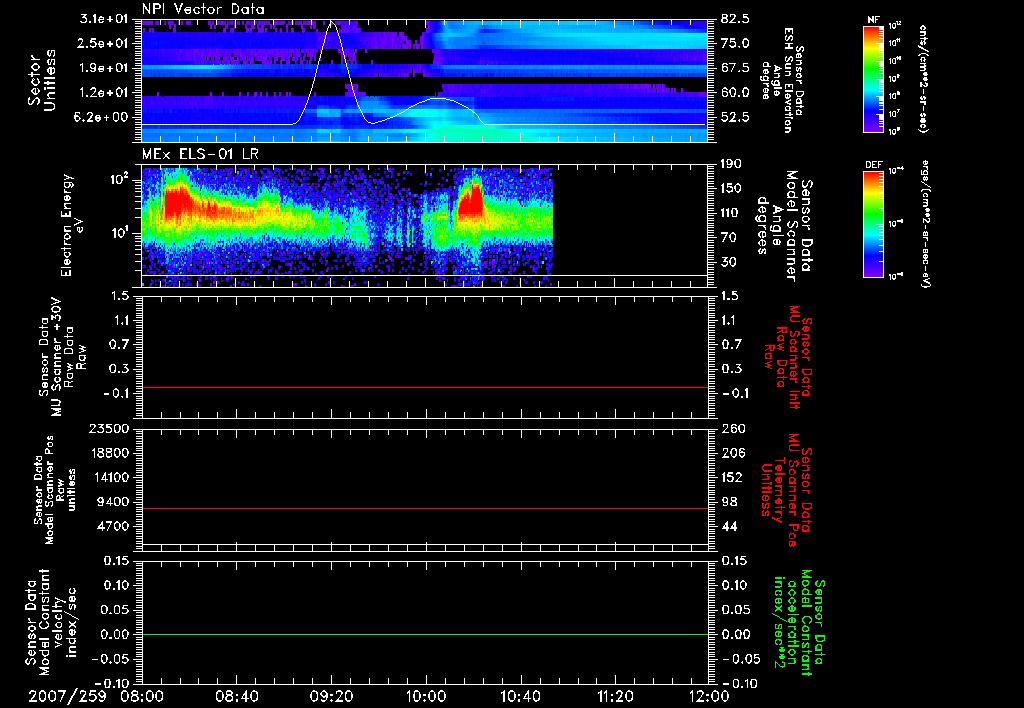The image size is (1024, 708).
Task: Click the 10:40 time axis label
Action: 520,696
